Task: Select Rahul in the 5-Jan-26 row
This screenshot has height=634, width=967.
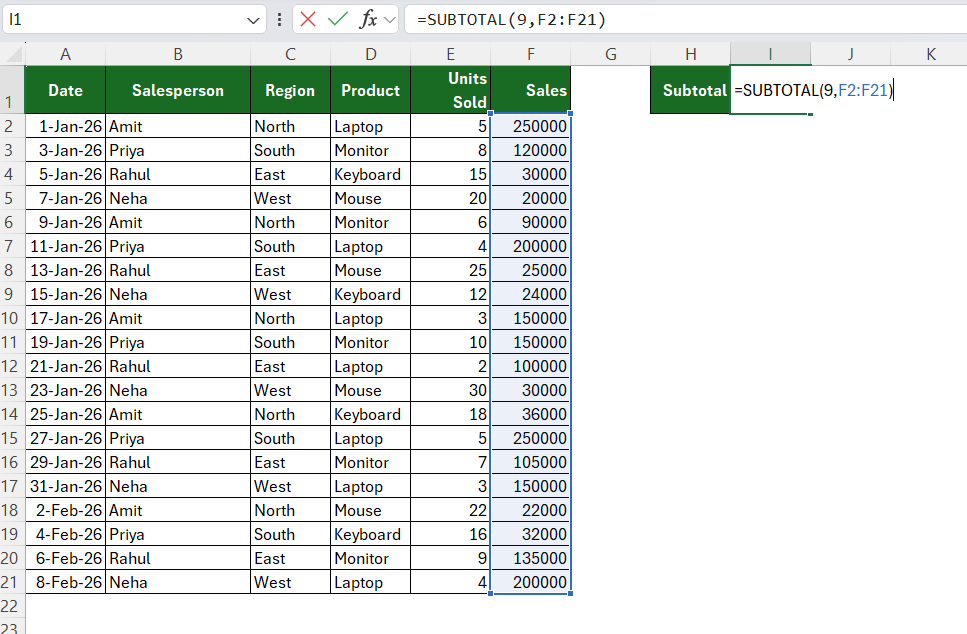Action: pos(178,175)
